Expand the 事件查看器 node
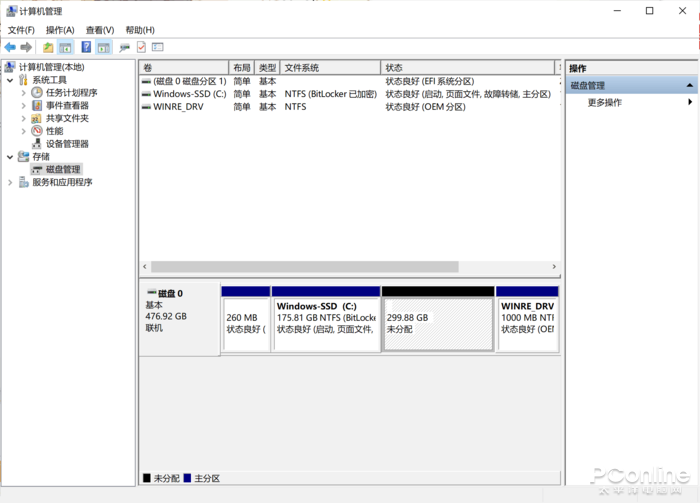 (23, 106)
